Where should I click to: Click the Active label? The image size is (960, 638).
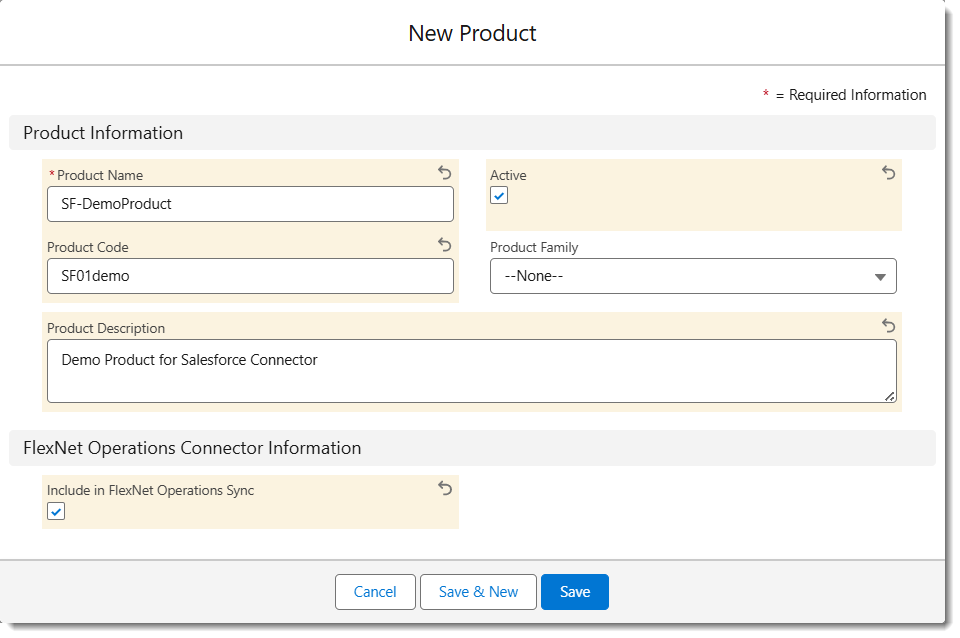508,175
